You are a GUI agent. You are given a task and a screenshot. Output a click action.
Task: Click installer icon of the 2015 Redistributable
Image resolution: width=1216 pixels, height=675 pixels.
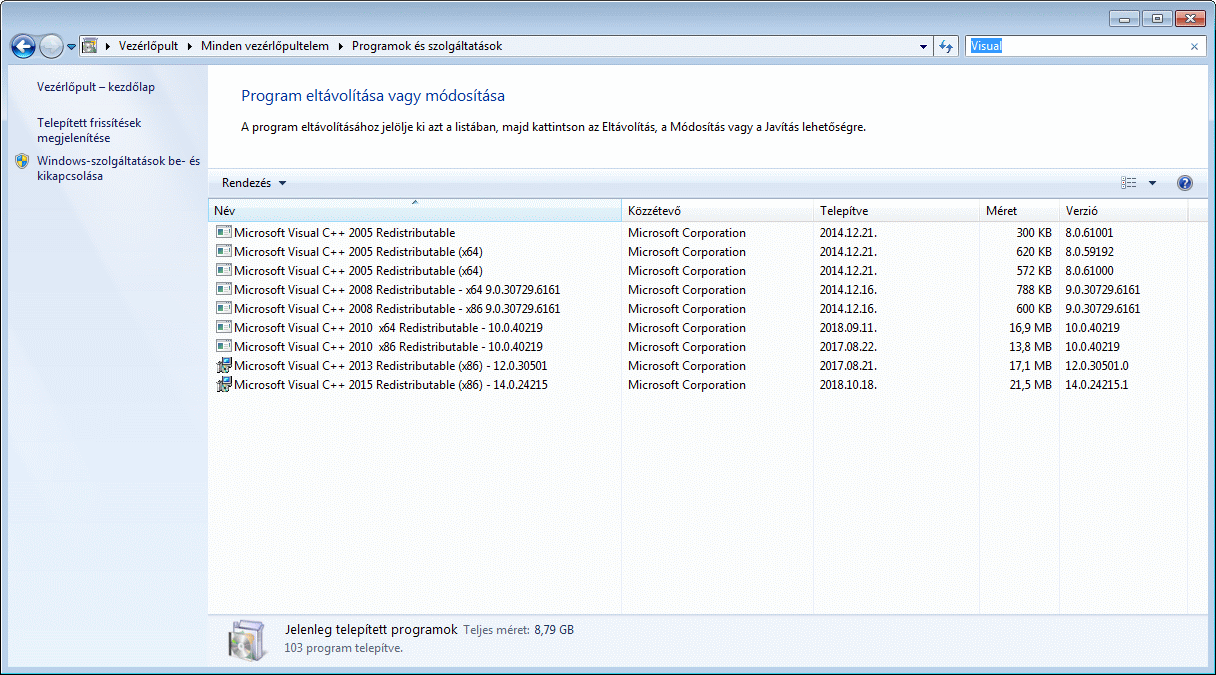(224, 384)
